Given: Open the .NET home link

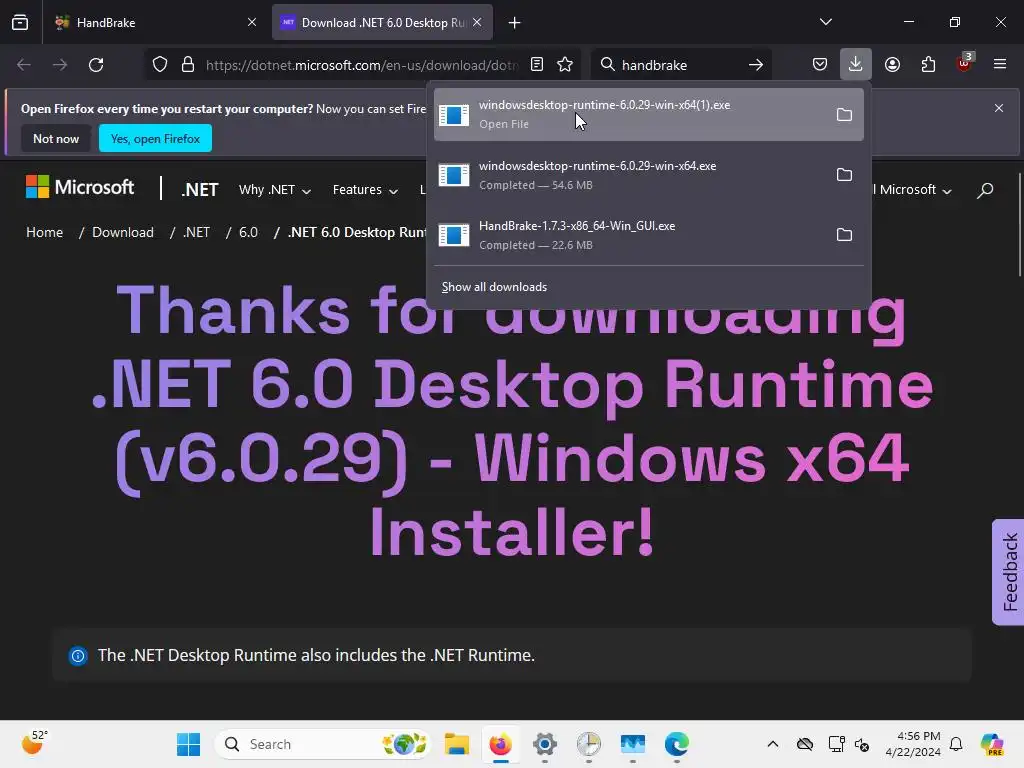Looking at the screenshot, I should tap(200, 190).
